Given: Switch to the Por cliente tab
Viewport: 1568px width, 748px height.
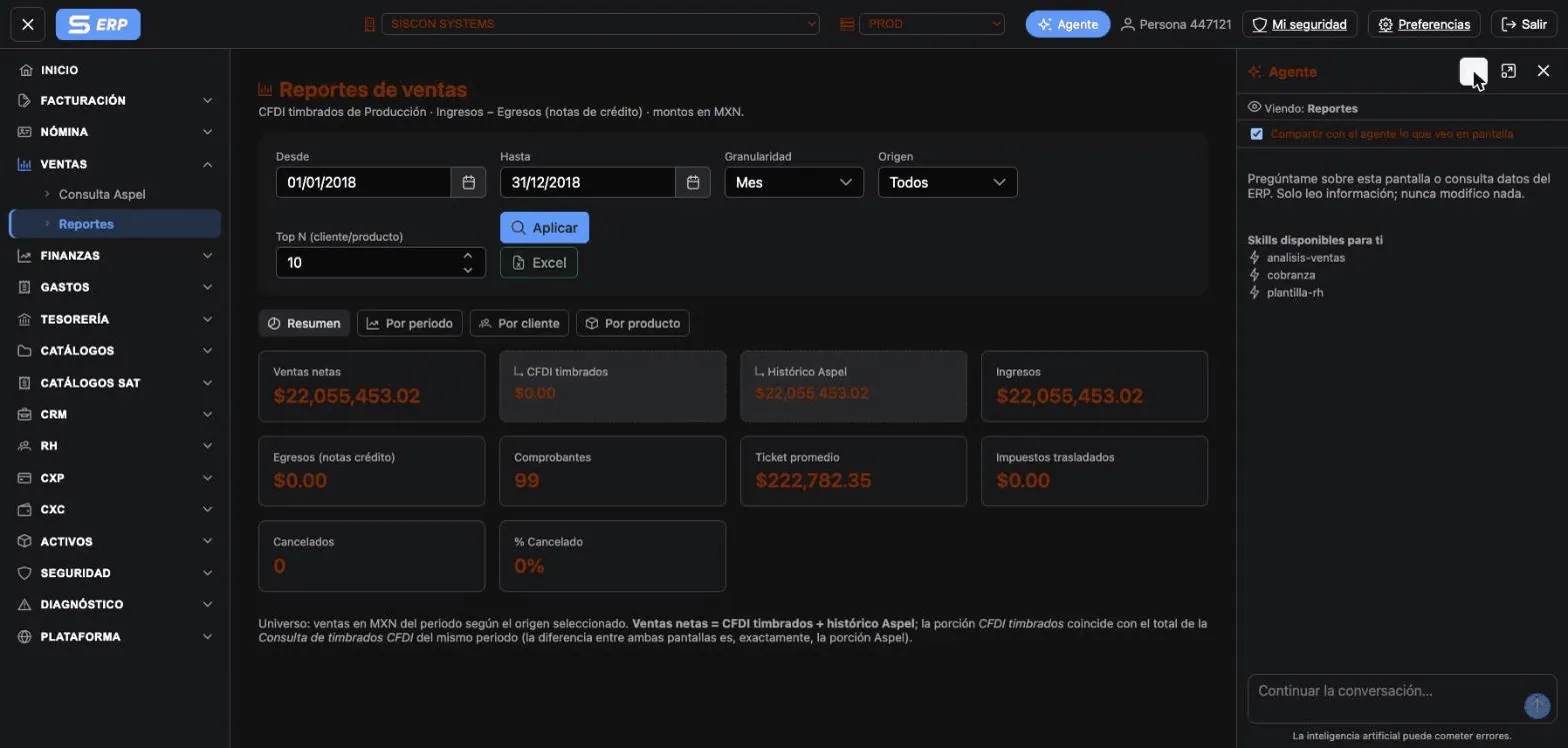Looking at the screenshot, I should (x=519, y=323).
